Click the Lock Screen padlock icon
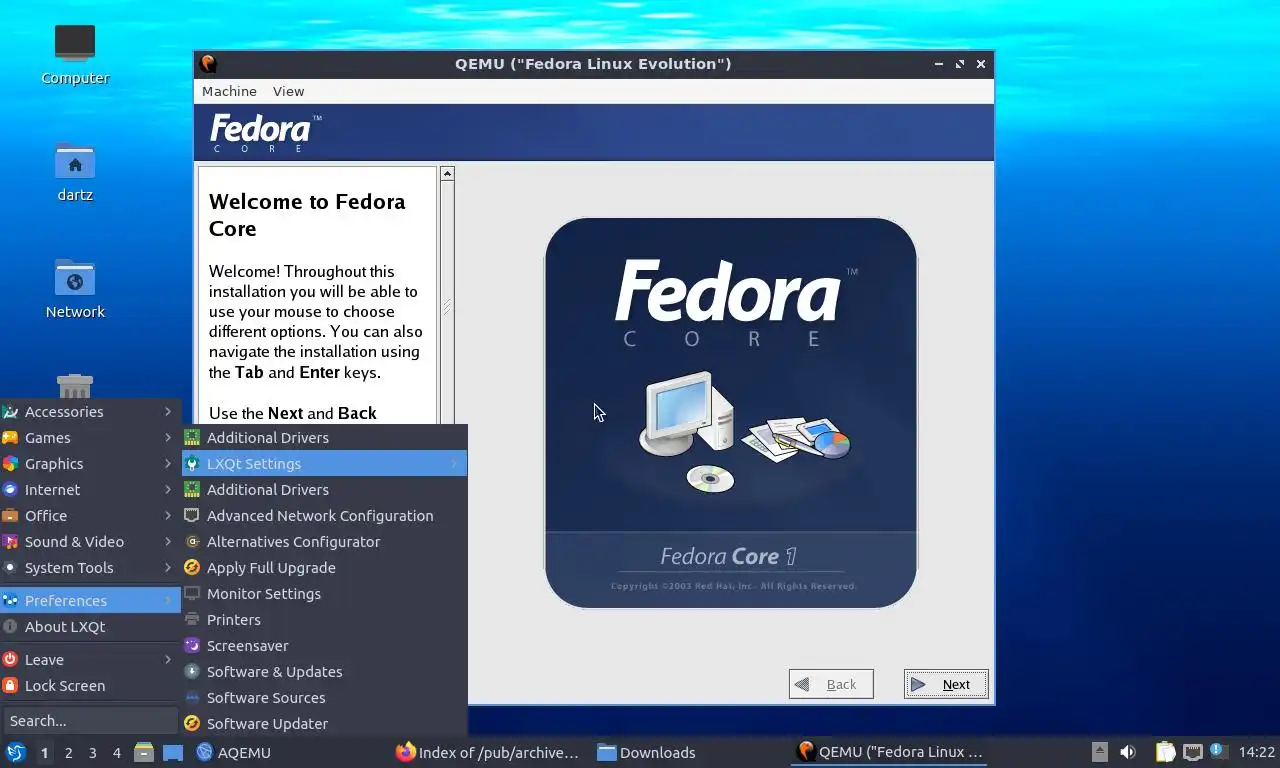The height and width of the screenshot is (768, 1280). click(10, 686)
